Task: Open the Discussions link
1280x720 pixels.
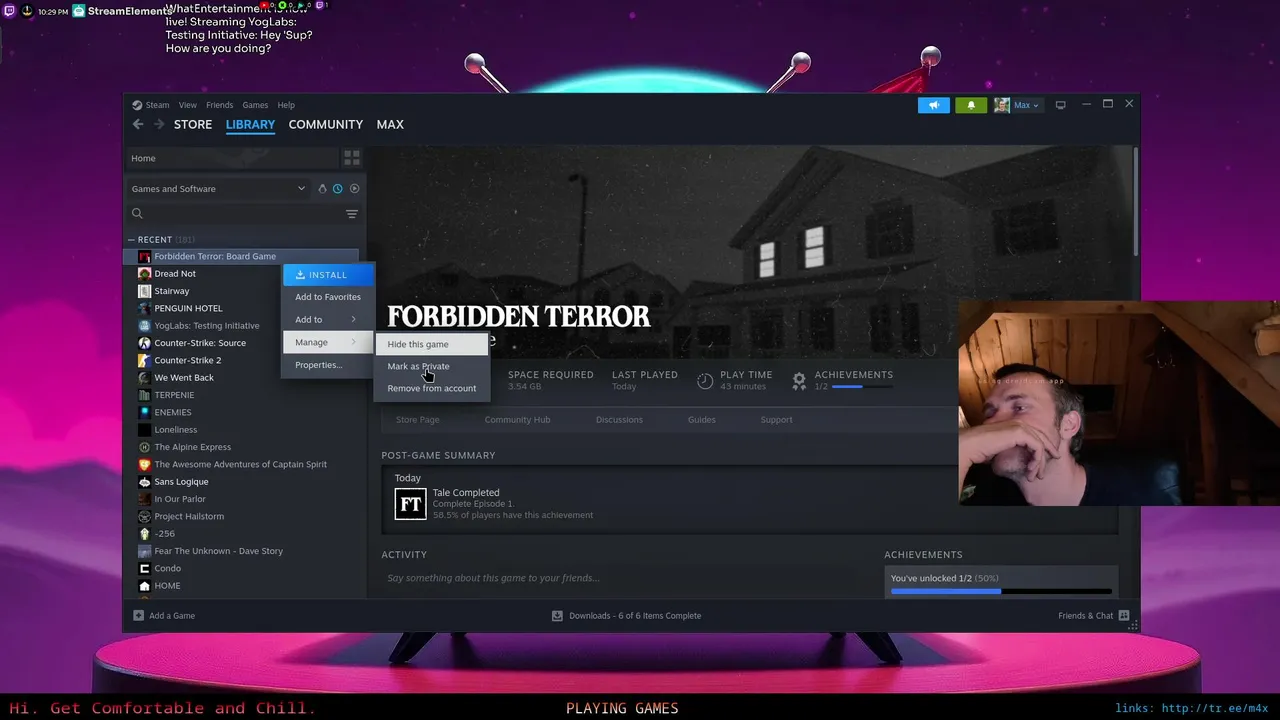Action: (x=619, y=420)
